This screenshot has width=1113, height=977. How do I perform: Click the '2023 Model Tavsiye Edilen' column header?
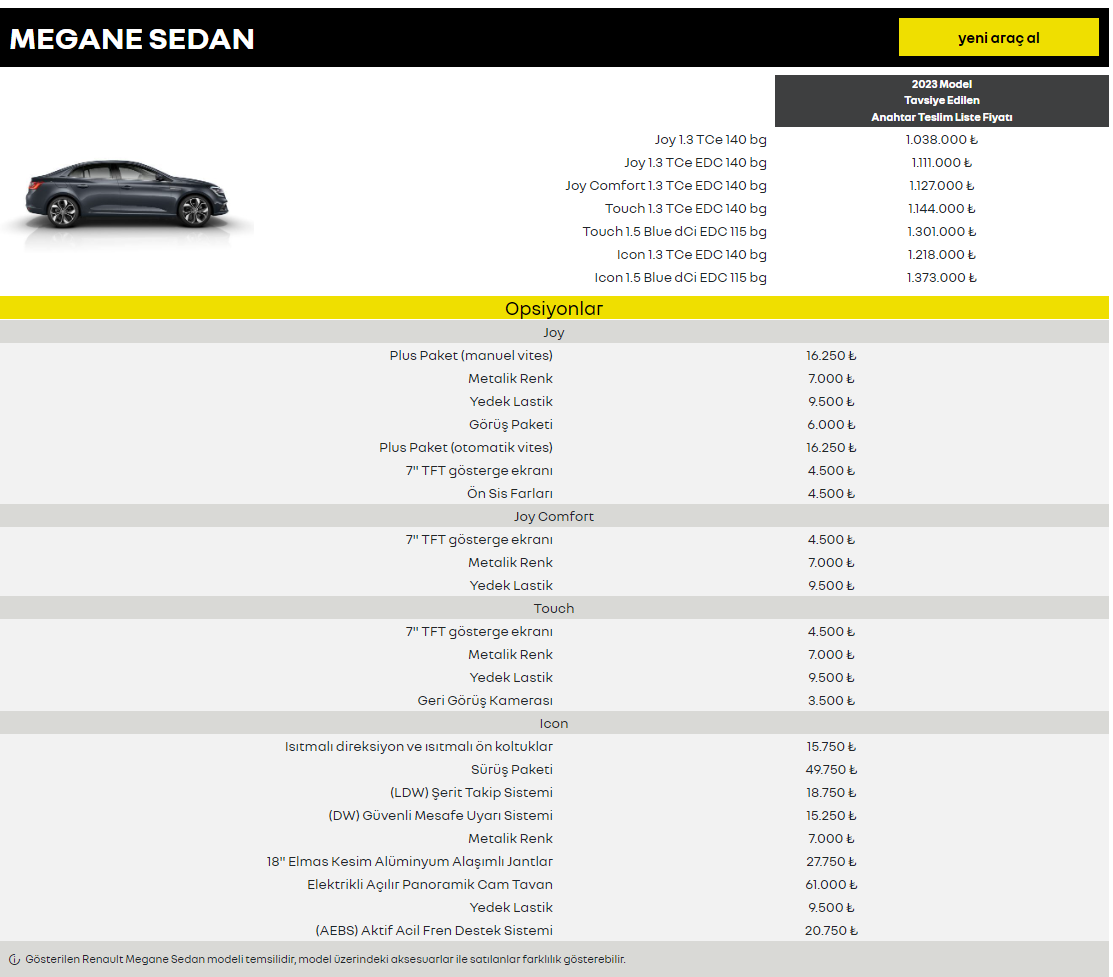[941, 101]
